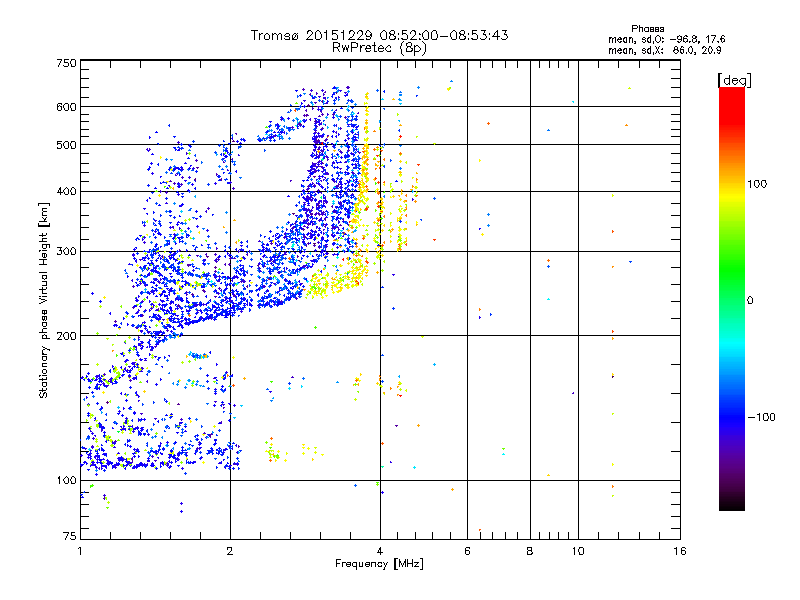This screenshot has width=800, height=600.
Task: Click the 'Phases' heading text
Action: [647, 29]
